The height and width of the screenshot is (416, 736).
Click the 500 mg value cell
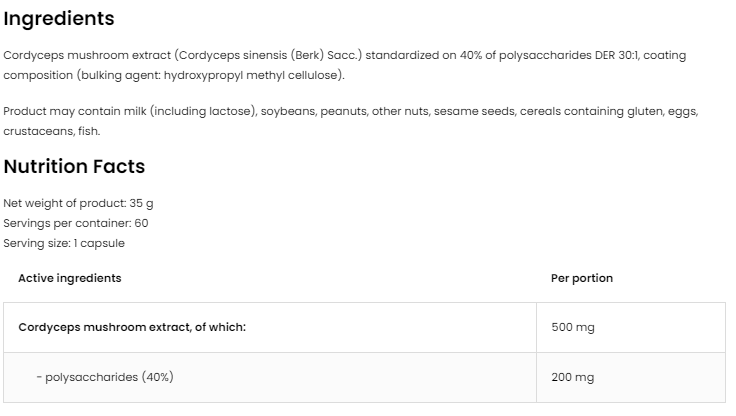573,327
